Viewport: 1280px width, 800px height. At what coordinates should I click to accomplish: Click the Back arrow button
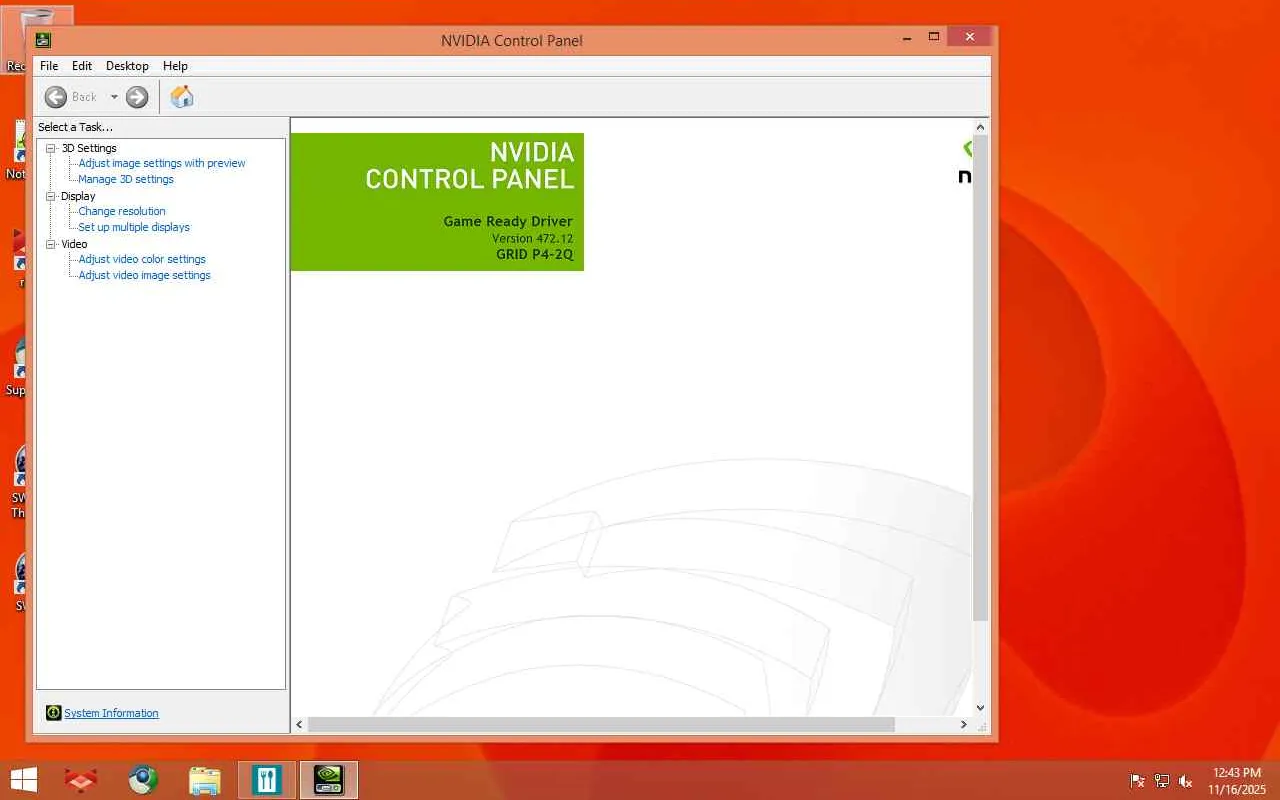point(56,97)
